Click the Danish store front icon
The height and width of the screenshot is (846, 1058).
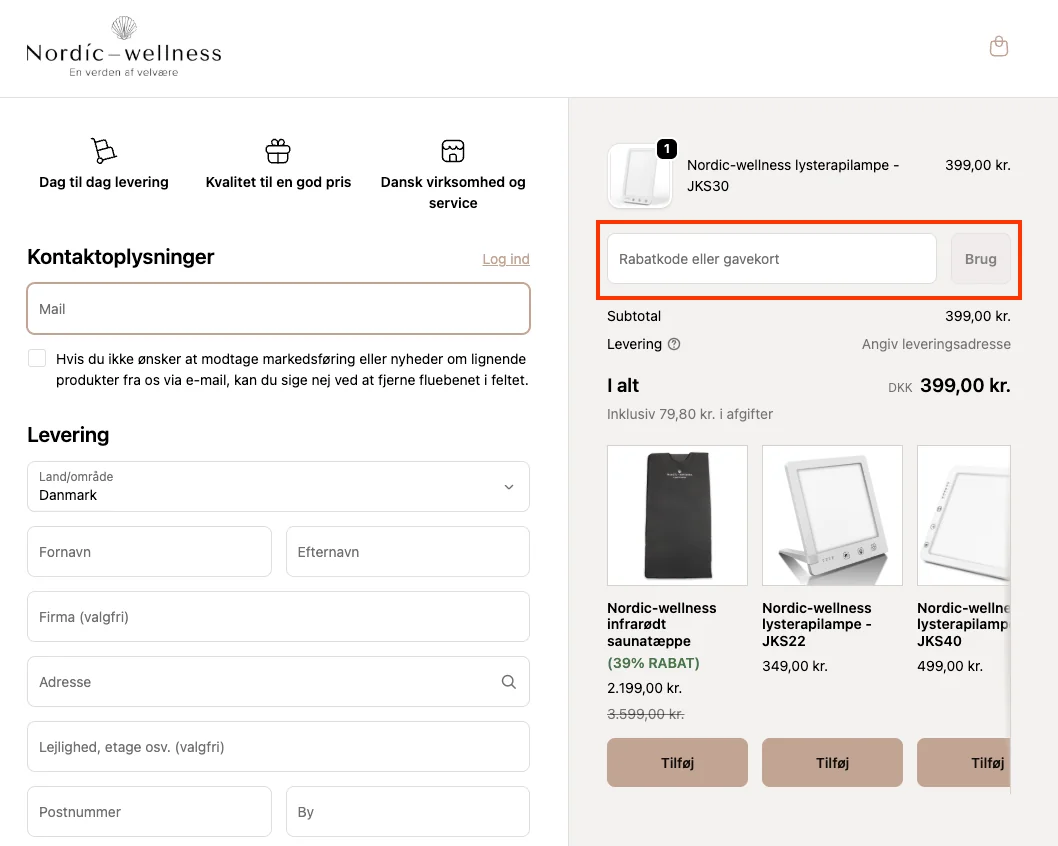tap(453, 151)
